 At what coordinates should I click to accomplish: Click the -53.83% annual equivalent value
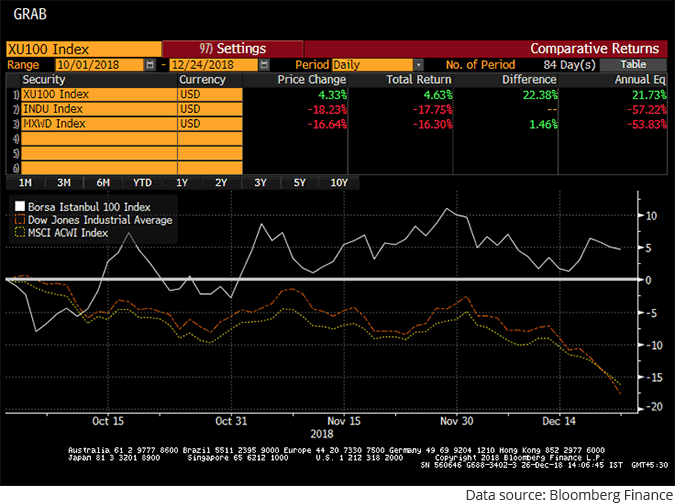pyautogui.click(x=647, y=124)
